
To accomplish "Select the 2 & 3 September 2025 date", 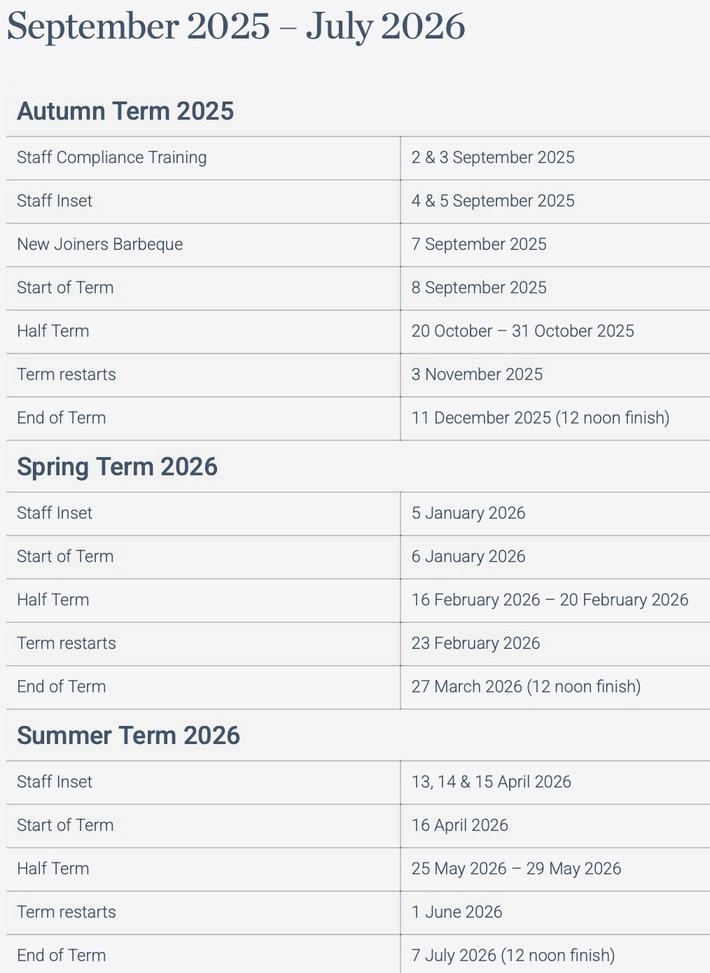I will (x=493, y=158).
